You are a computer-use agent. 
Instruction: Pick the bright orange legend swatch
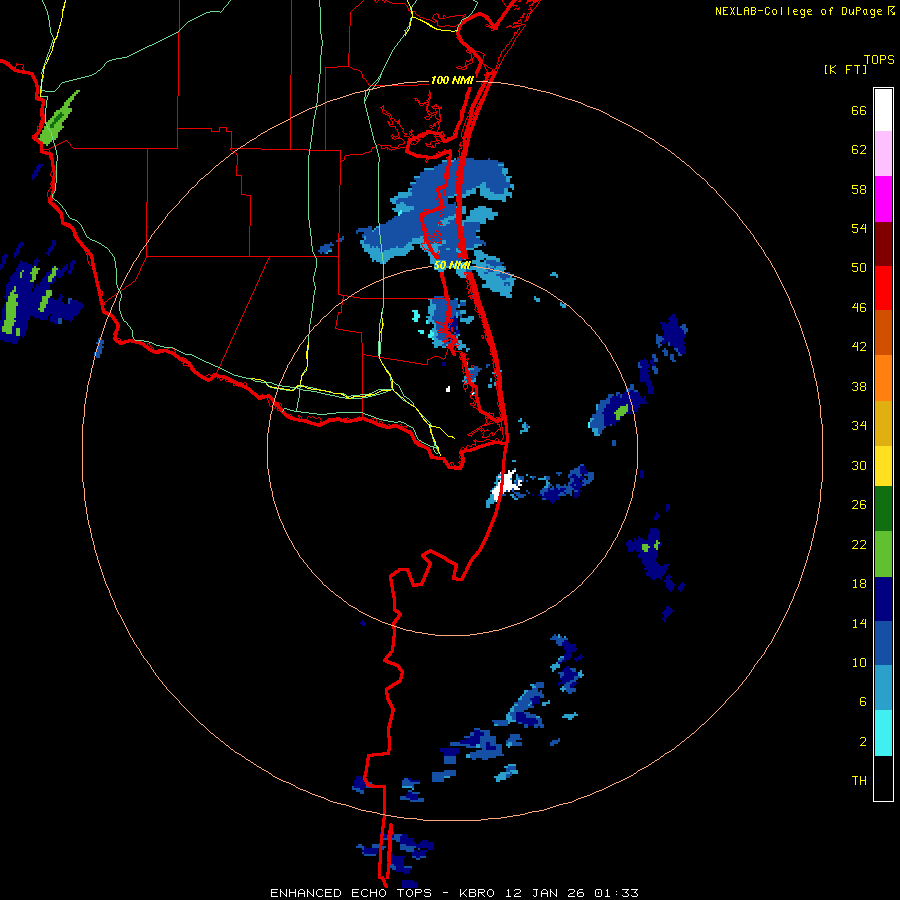(883, 378)
